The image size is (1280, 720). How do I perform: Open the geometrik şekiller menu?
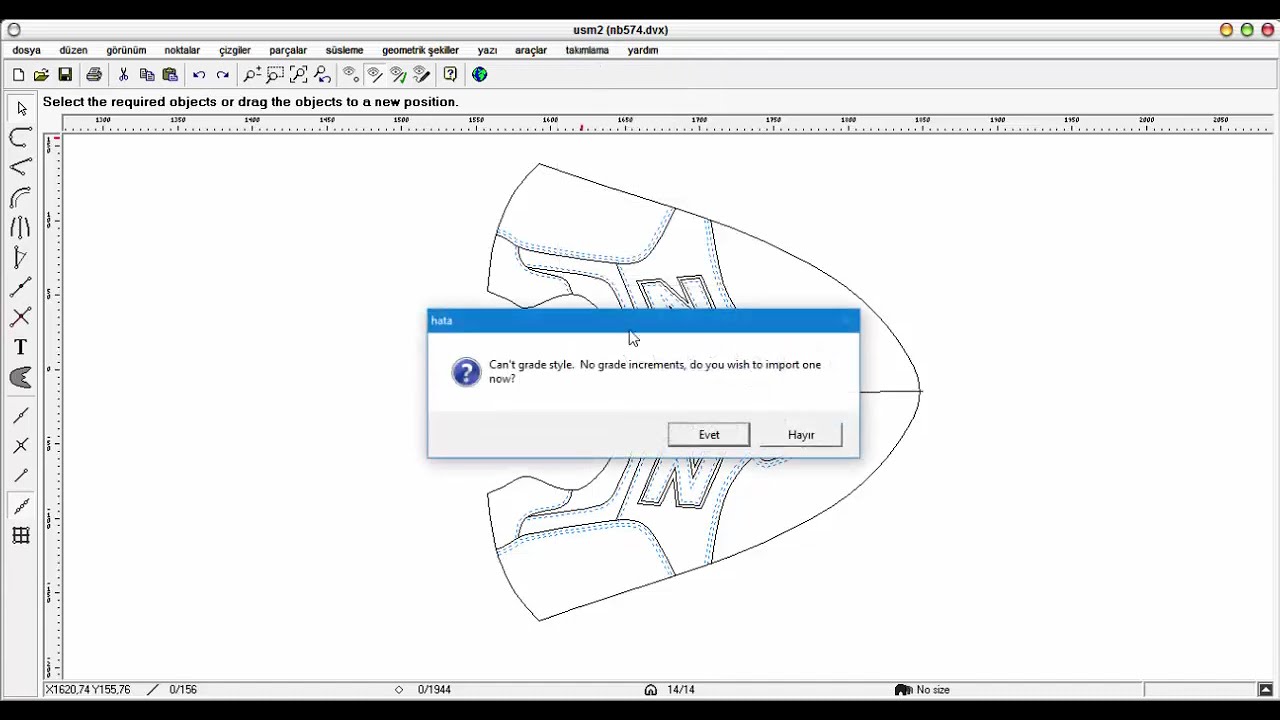(420, 50)
